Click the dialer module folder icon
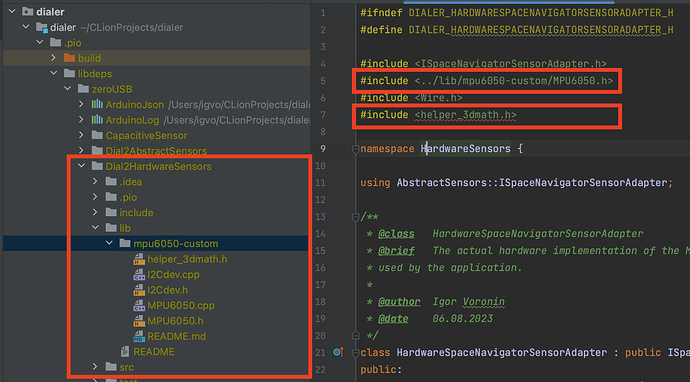This screenshot has width=690, height=382. click(42, 27)
